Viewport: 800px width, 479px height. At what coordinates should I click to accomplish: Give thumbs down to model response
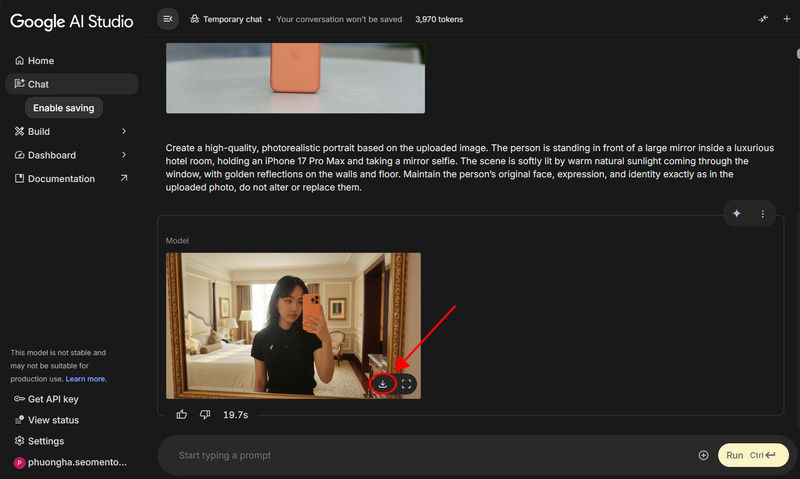tap(205, 414)
